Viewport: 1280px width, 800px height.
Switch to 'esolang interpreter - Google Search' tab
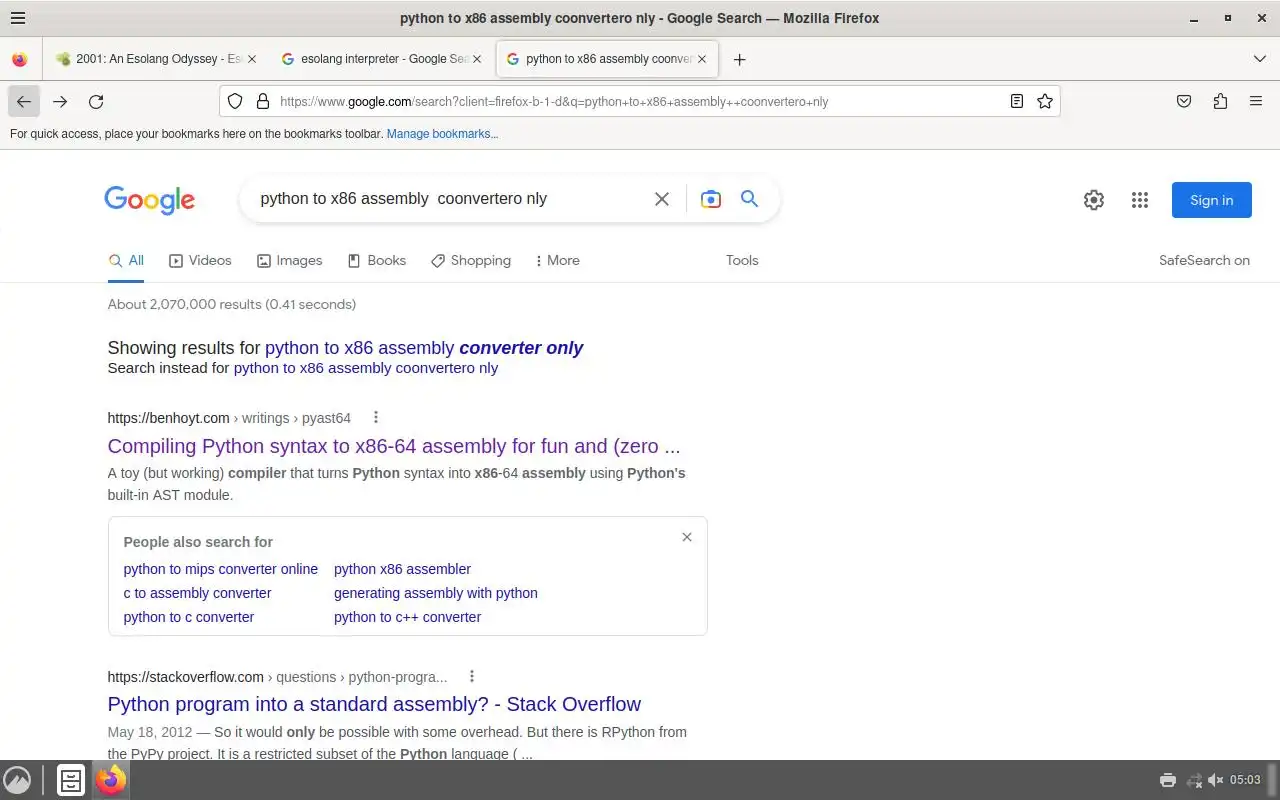tap(380, 59)
